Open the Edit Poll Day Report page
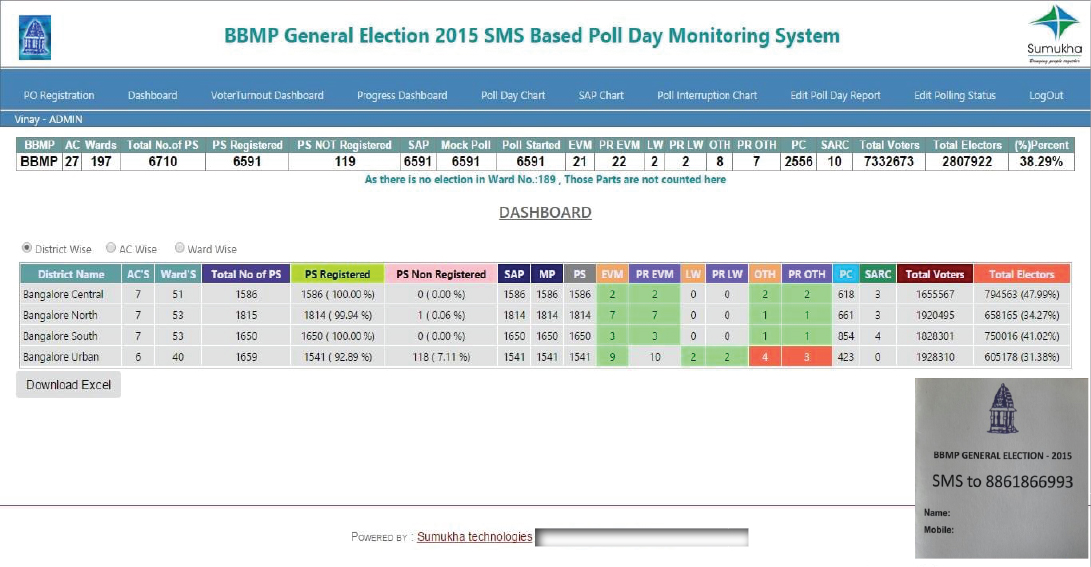Image resolution: width=1091 pixels, height=567 pixels. tap(835, 96)
